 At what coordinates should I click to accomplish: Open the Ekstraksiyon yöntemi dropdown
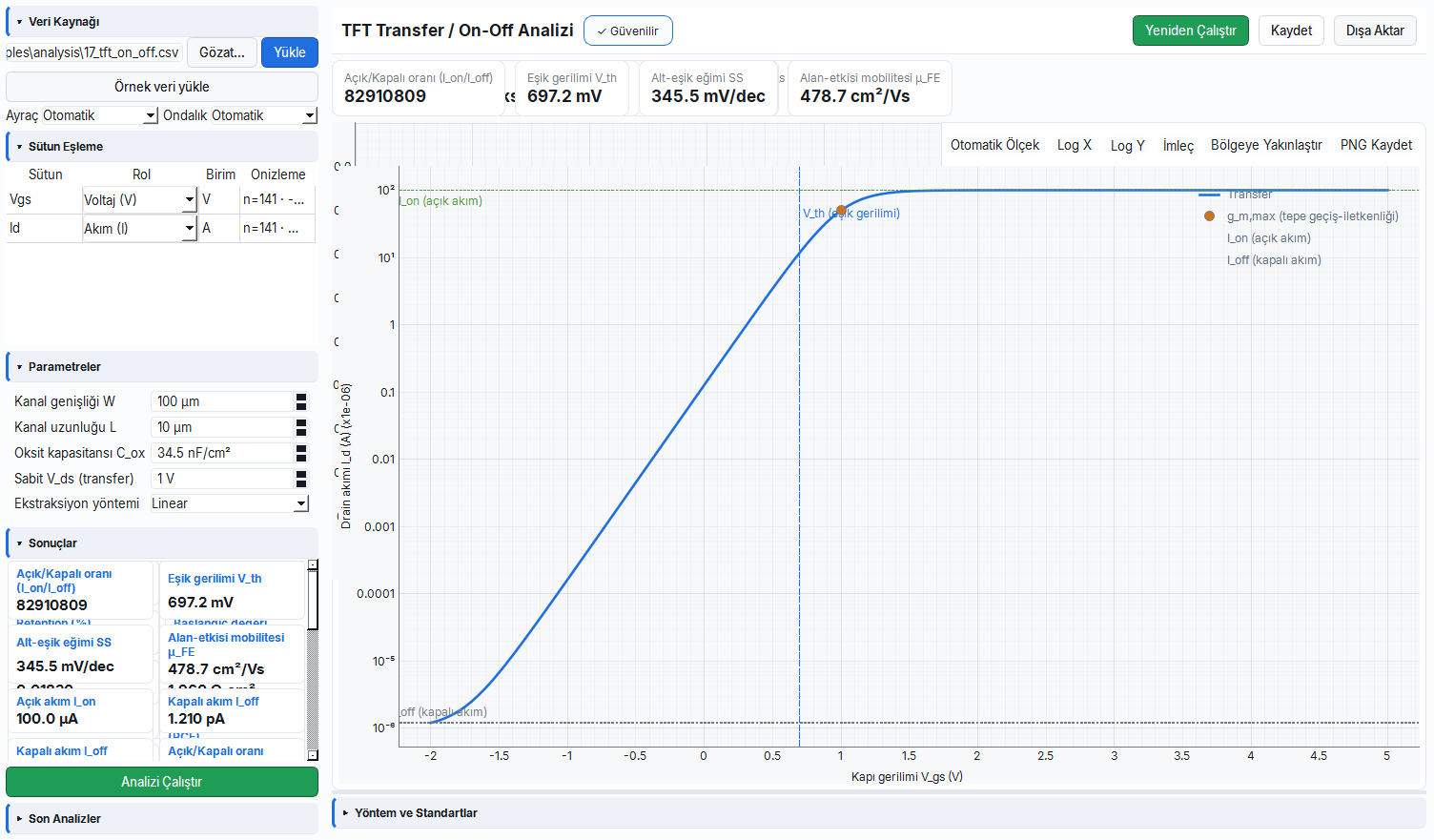pyautogui.click(x=229, y=503)
